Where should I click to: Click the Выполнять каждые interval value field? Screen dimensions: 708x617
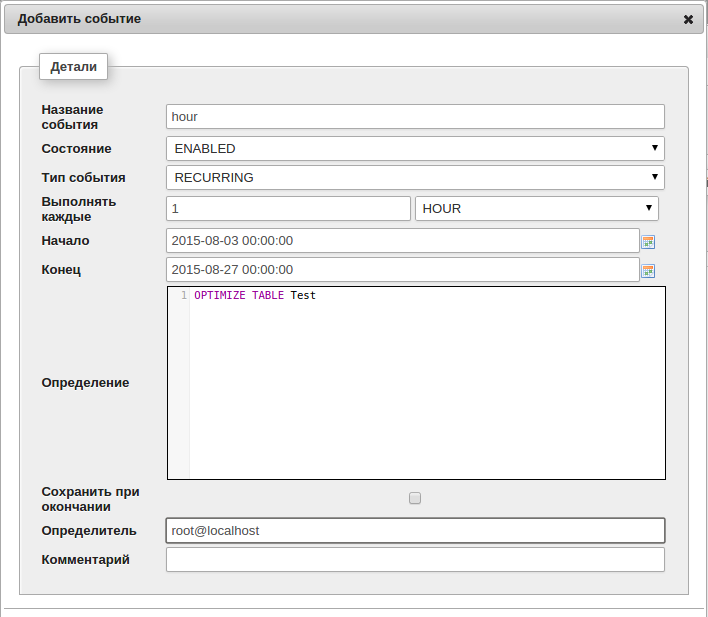(x=288, y=209)
